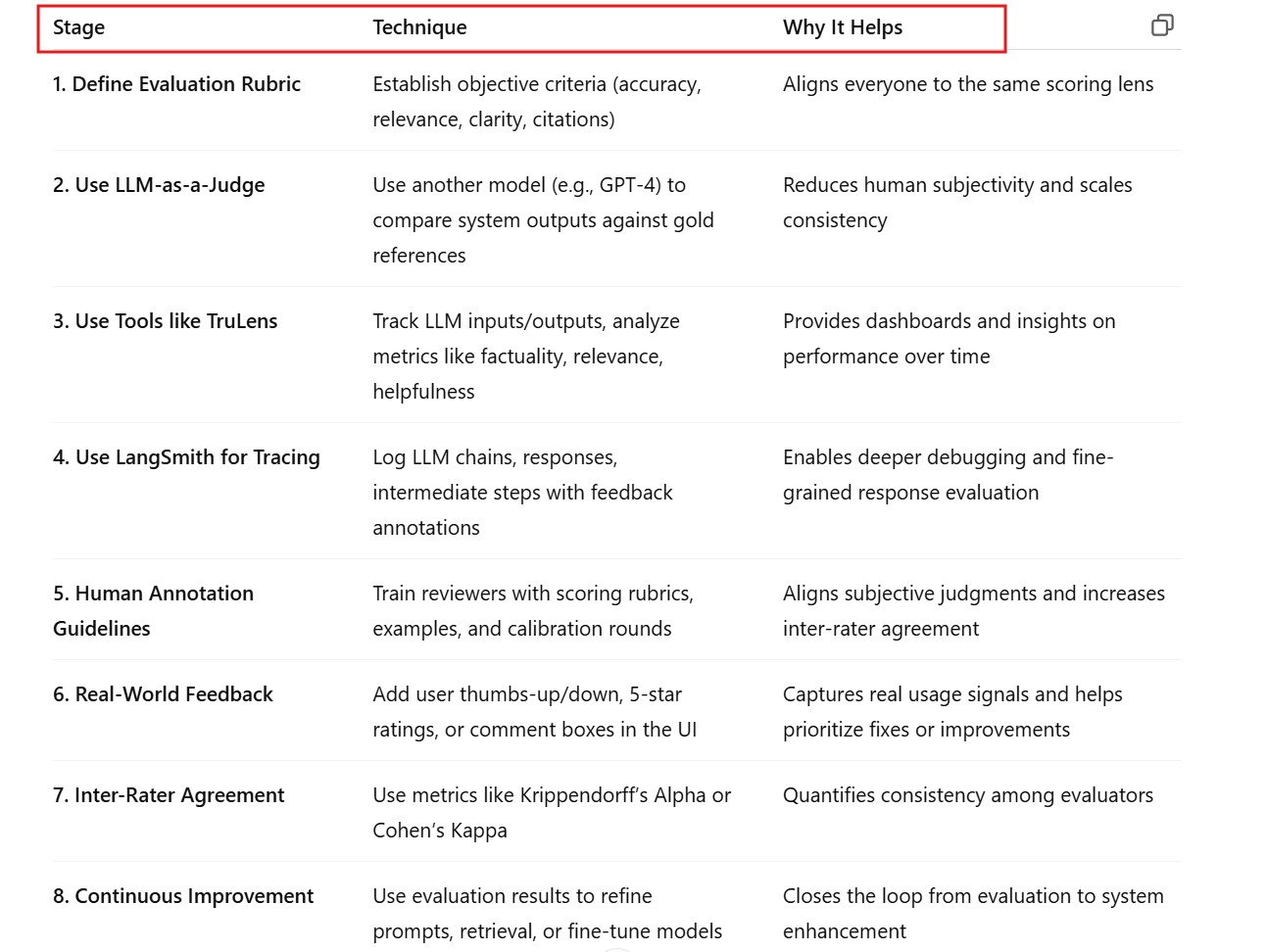Click the Continuous Improvement stage cell

183,896
